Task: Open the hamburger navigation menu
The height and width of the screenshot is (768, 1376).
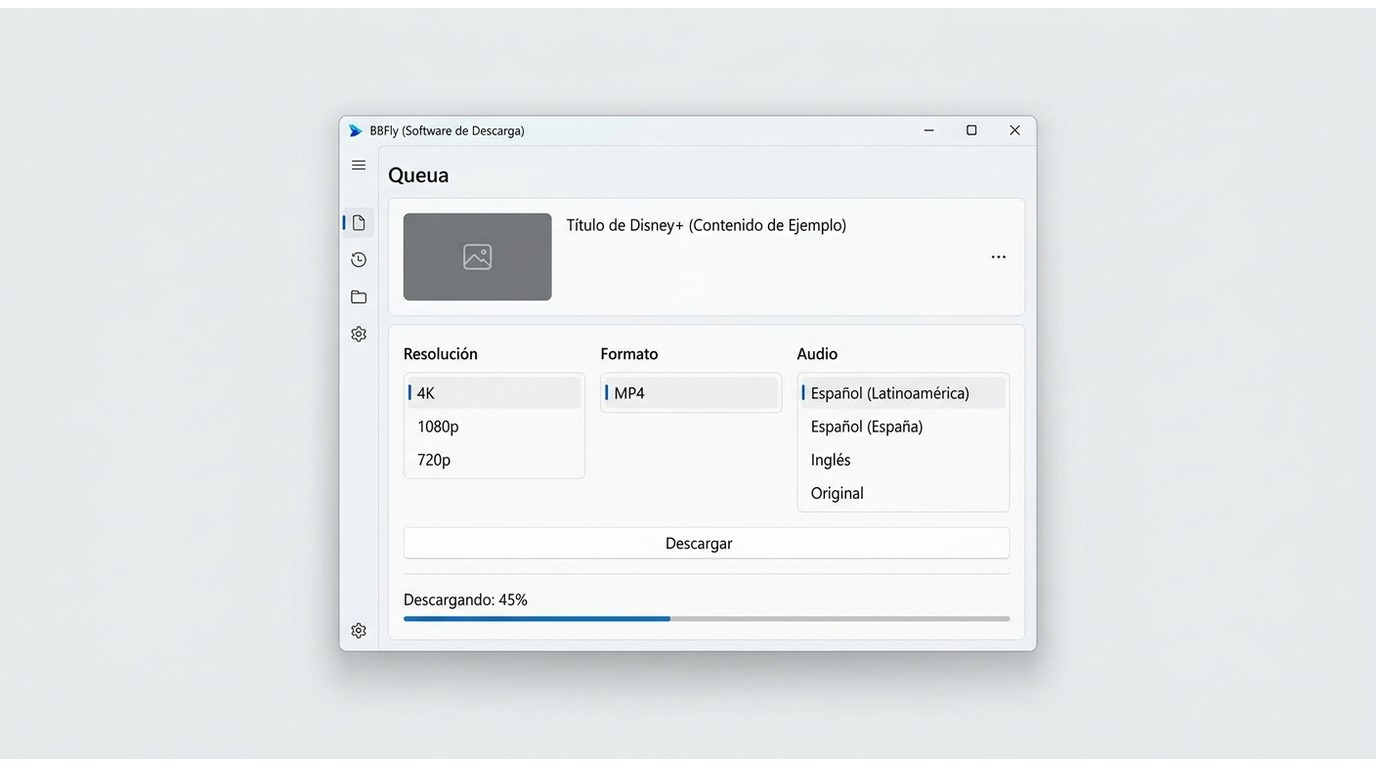Action: pos(358,165)
